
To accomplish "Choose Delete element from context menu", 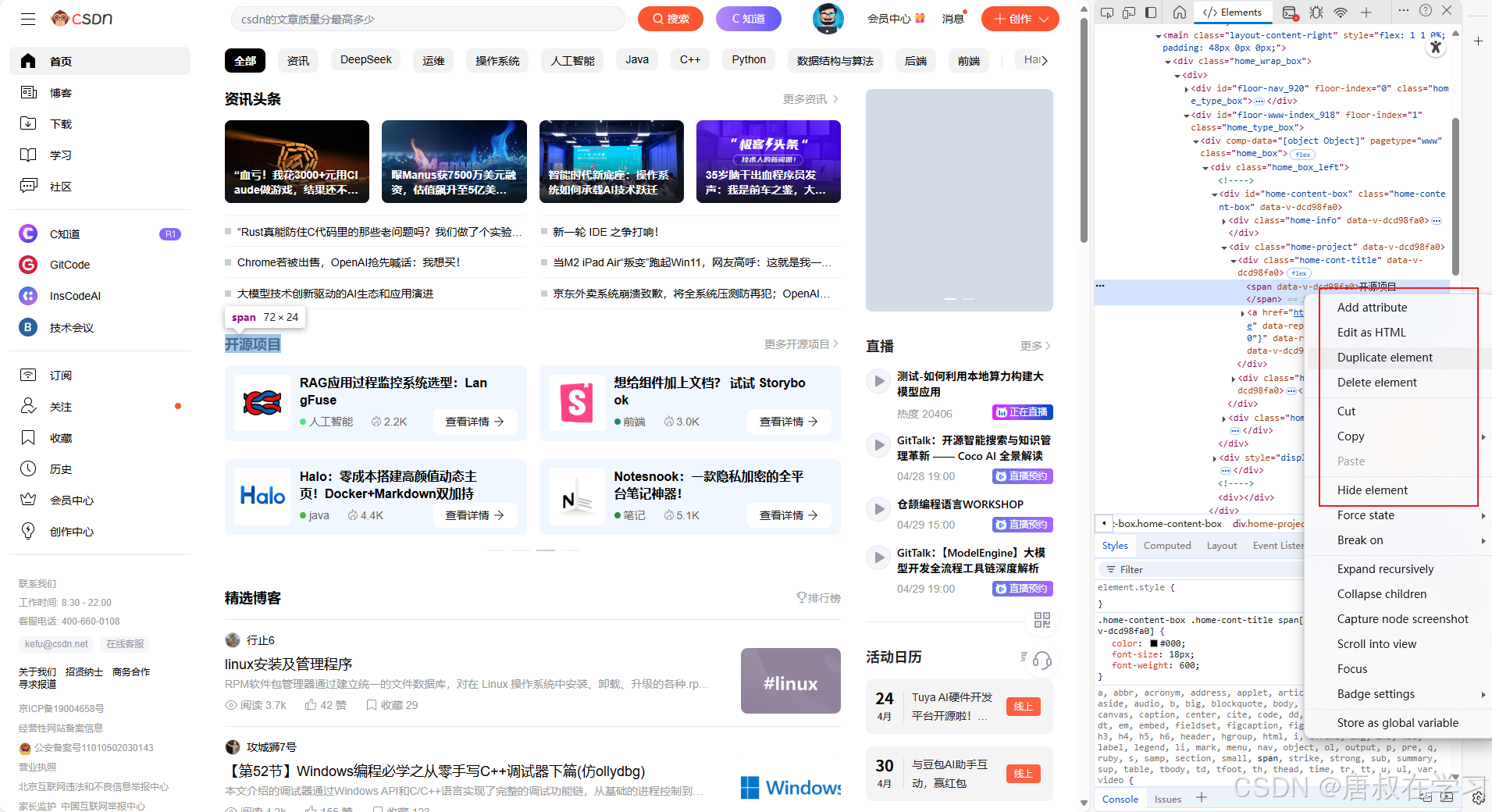I will click(x=1400, y=383).
